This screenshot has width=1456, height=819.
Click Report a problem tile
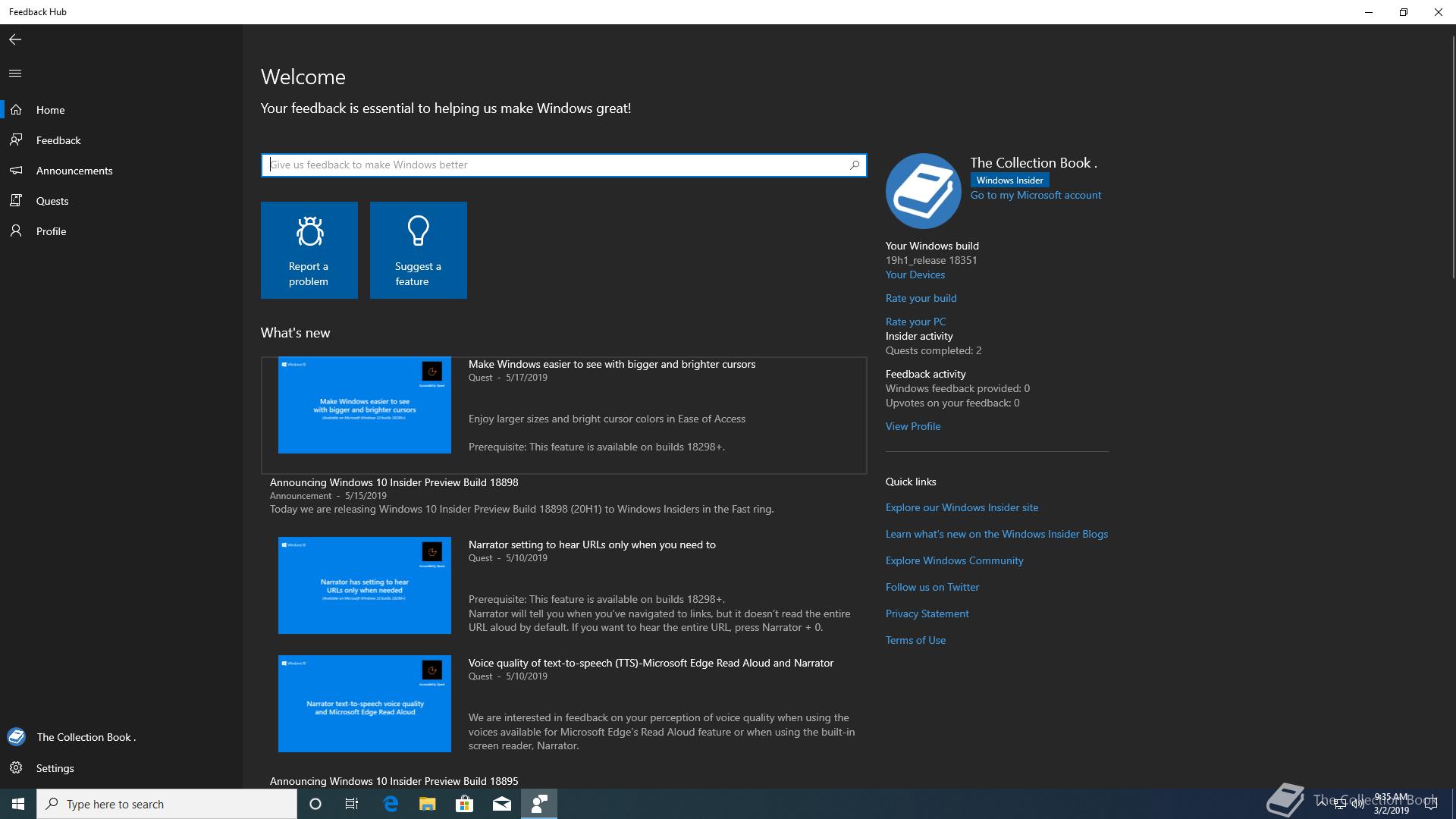point(309,250)
